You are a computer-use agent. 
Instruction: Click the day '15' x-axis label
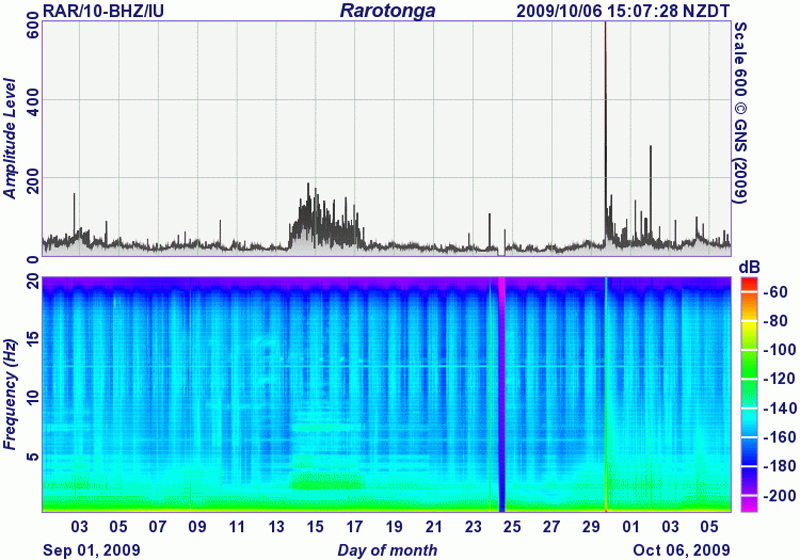(315, 526)
